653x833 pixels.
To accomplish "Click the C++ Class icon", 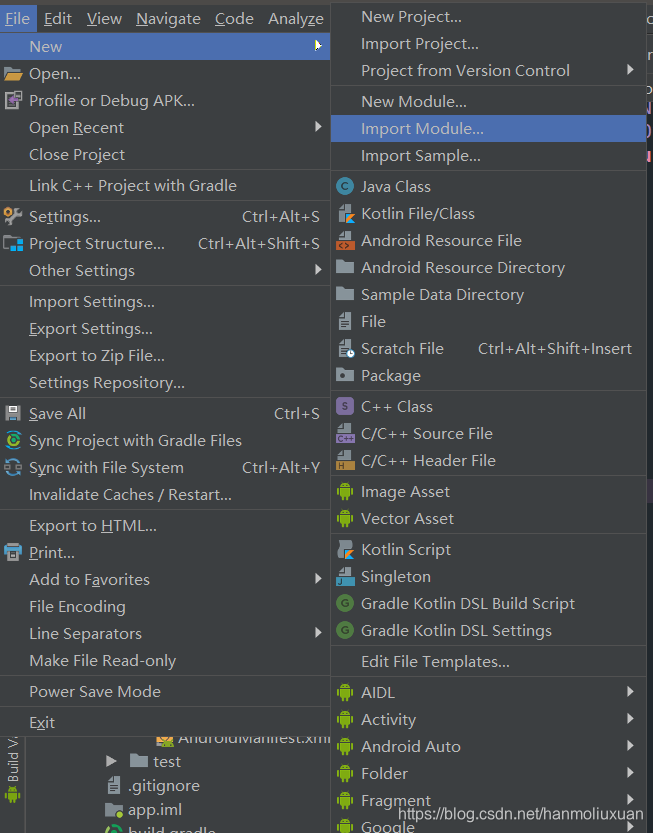I will tap(345, 406).
